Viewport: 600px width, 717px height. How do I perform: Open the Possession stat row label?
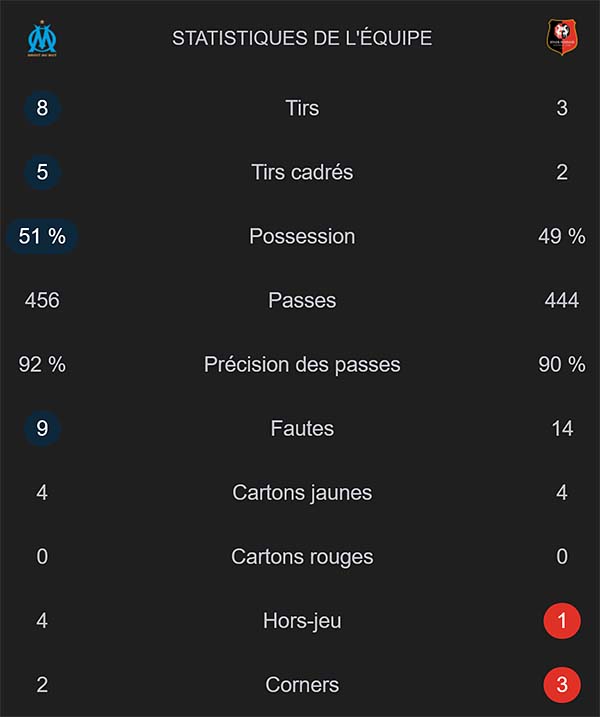tap(302, 236)
